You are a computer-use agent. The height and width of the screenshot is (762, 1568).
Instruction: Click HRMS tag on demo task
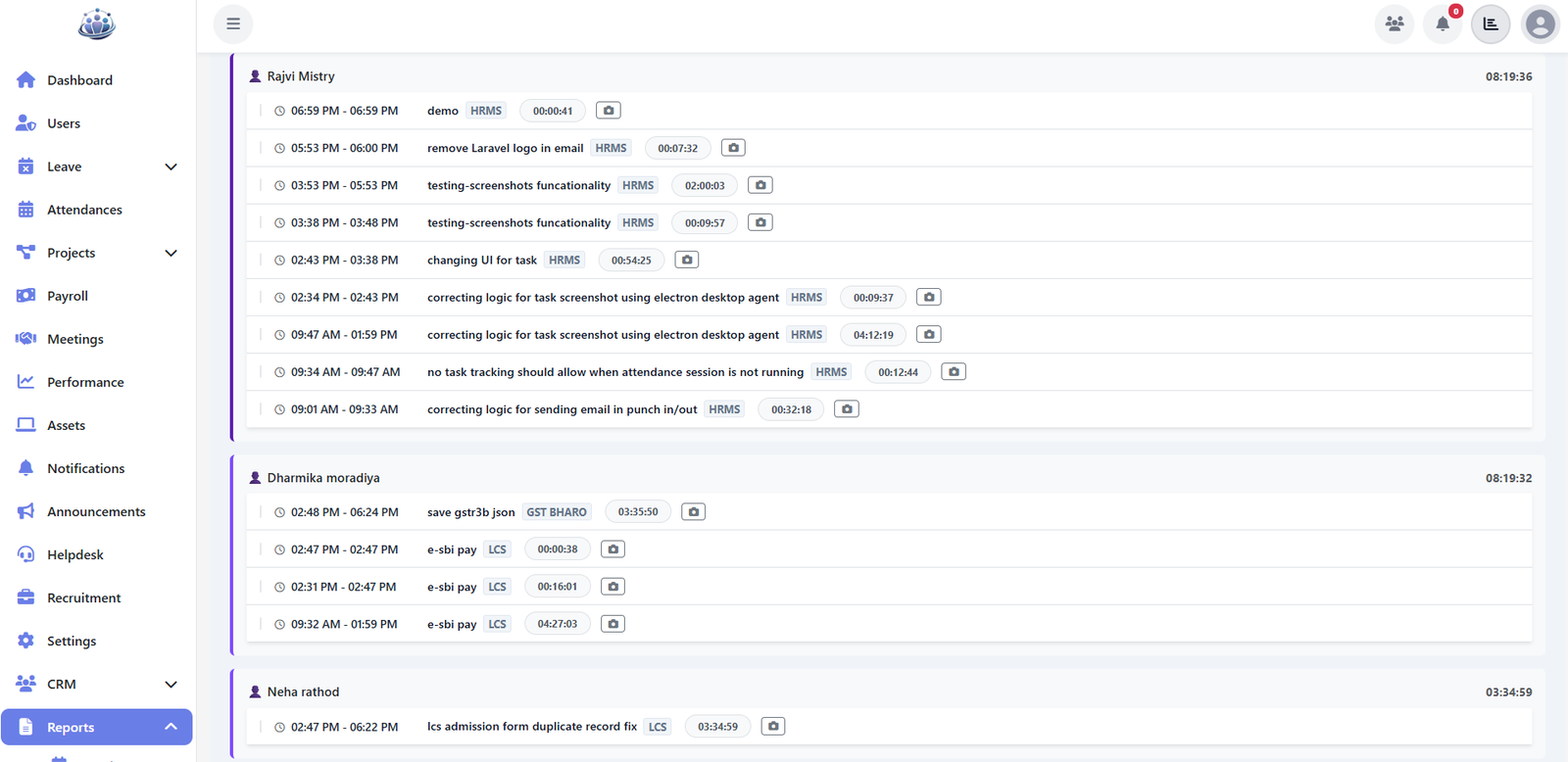point(486,111)
